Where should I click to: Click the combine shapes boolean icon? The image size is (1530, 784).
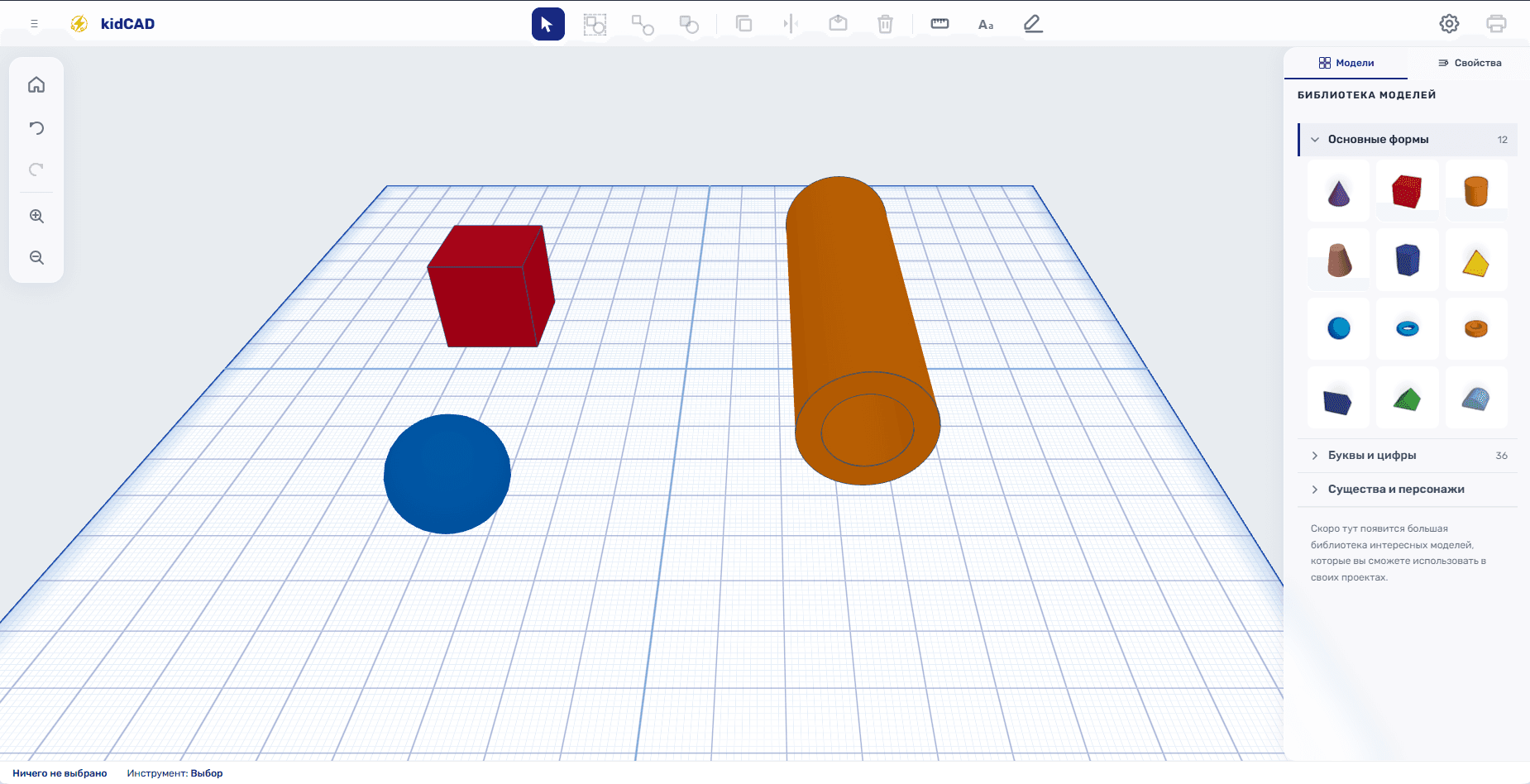click(689, 24)
